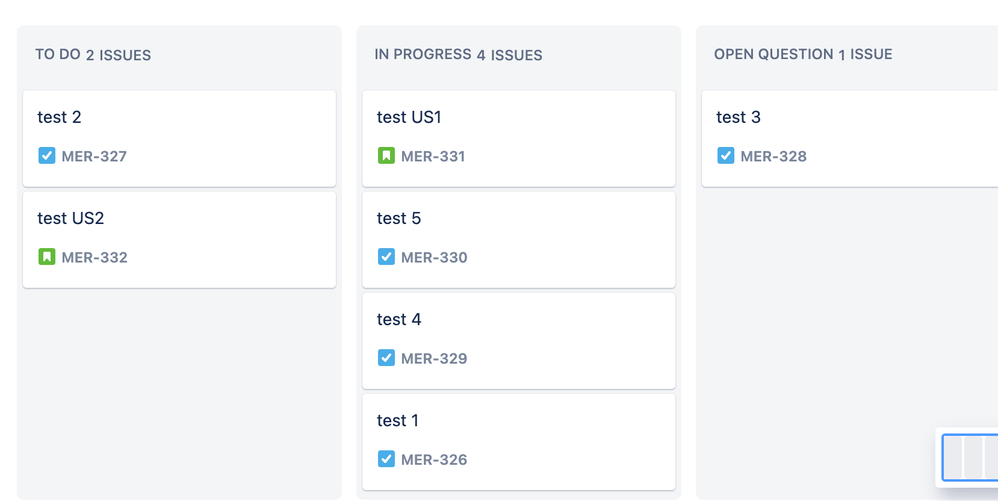This screenshot has height=501, width=998.
Task: Open the issue key link MER-332
Action: point(94,258)
